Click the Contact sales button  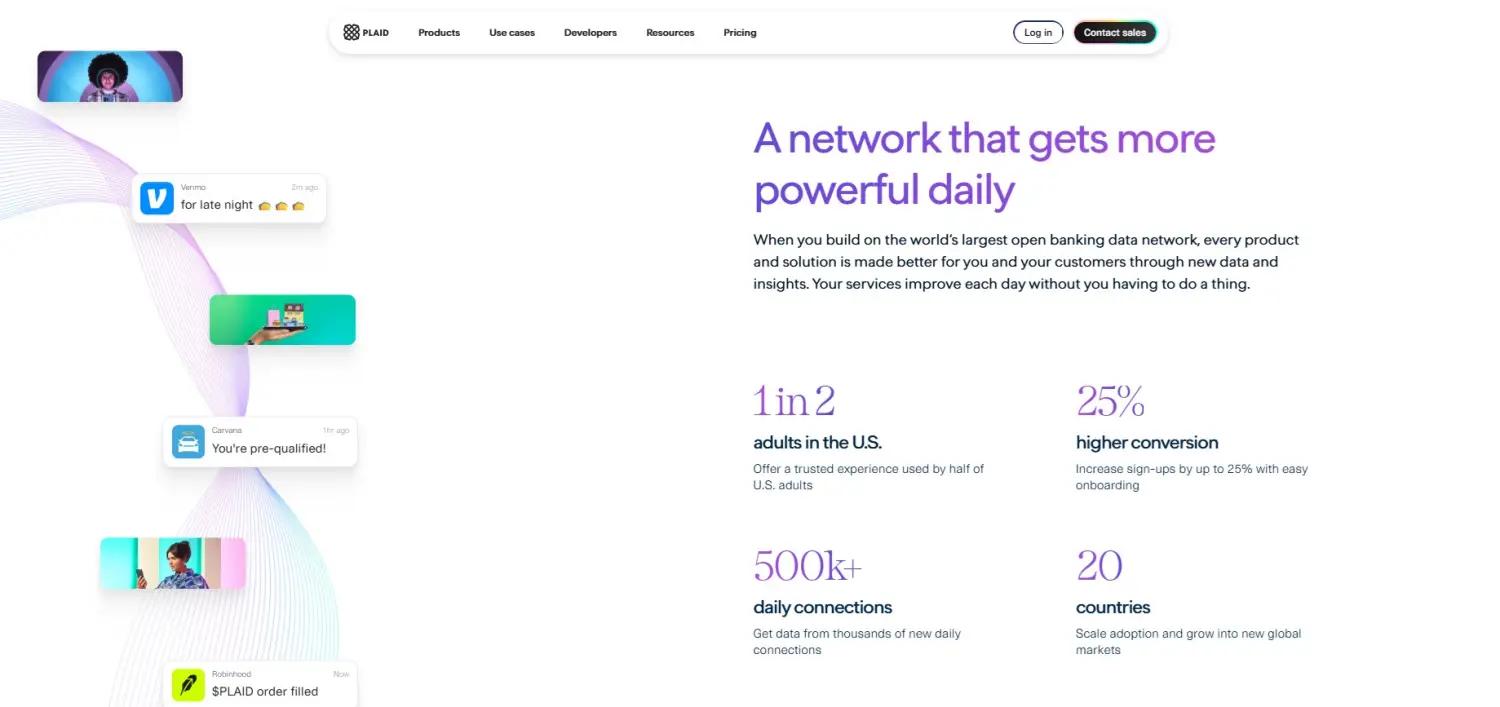[1115, 33]
